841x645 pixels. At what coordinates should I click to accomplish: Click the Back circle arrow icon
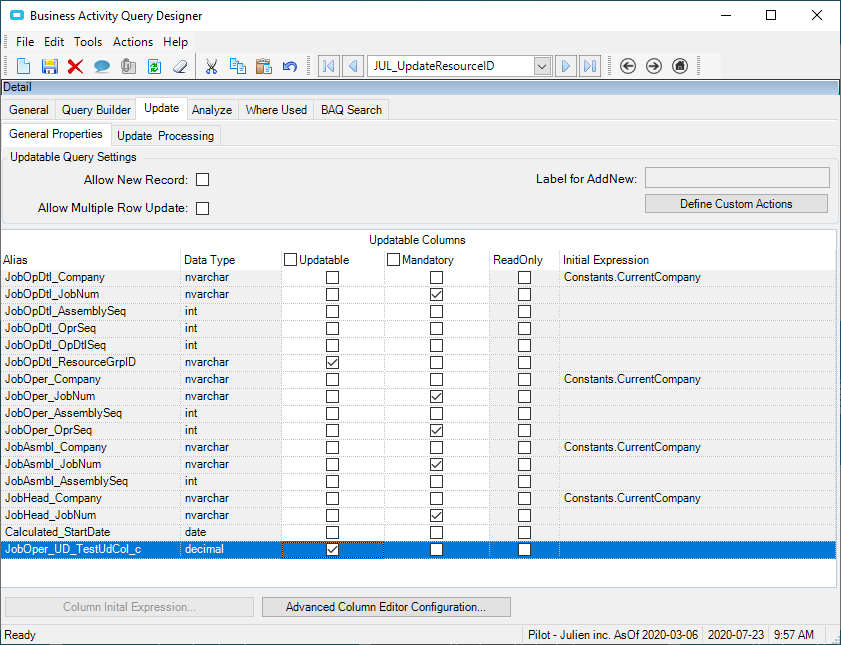coord(628,66)
